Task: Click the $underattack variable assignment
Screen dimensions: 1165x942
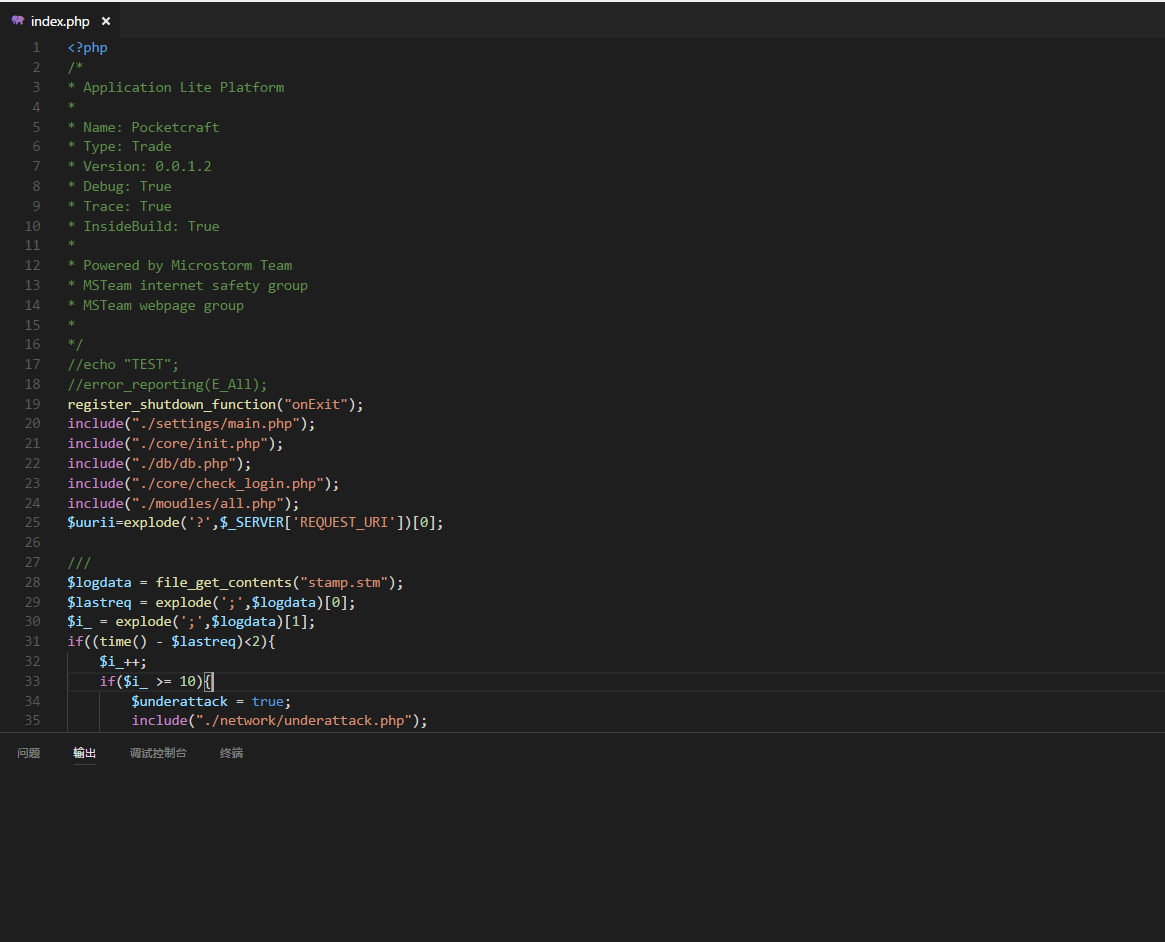Action: click(x=179, y=701)
